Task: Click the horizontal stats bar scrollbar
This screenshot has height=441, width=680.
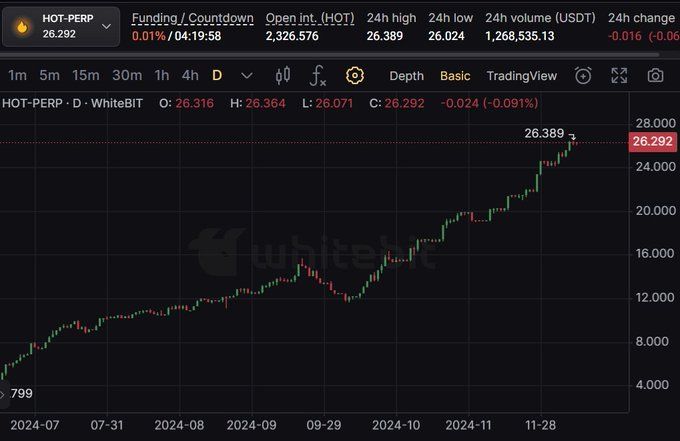Action: pos(330,55)
